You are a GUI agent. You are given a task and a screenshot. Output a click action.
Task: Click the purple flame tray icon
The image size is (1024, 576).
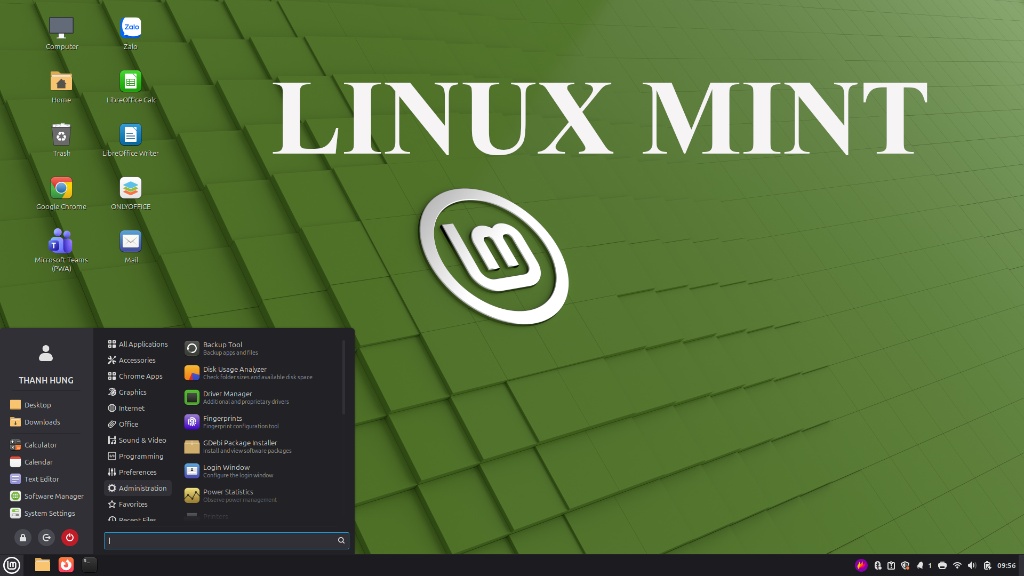click(x=861, y=566)
